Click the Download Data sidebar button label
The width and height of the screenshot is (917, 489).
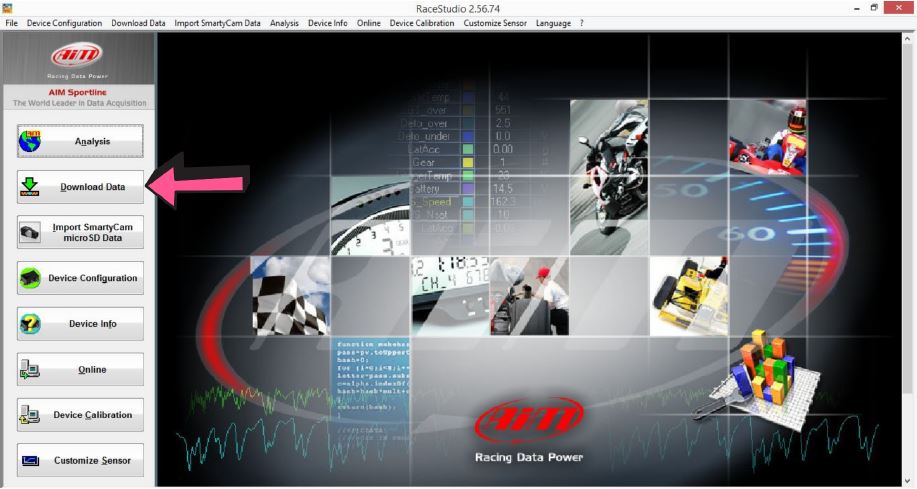(92, 187)
